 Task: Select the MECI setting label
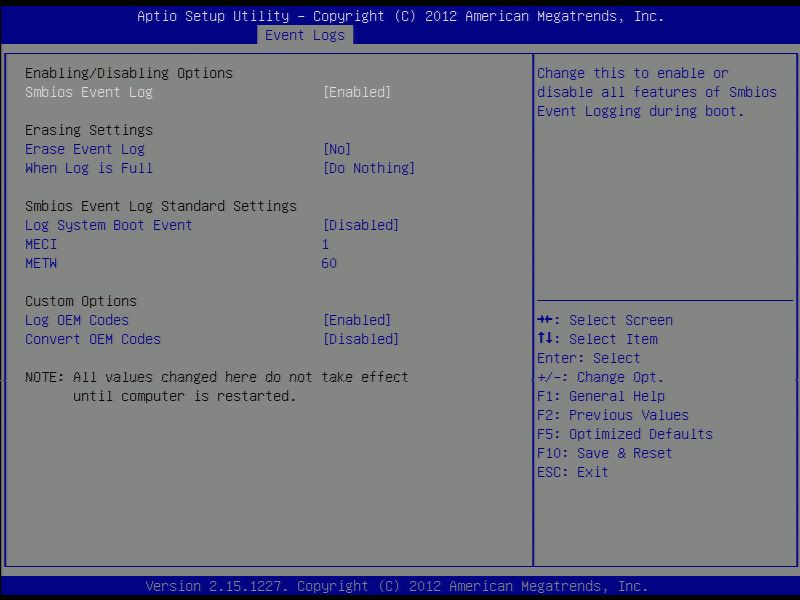coord(41,244)
